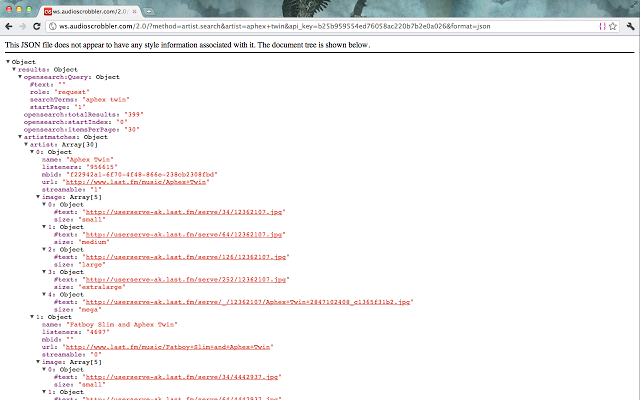Open the Fatboy+Slim+and+Aphex+Twin last.fm link

(168, 347)
